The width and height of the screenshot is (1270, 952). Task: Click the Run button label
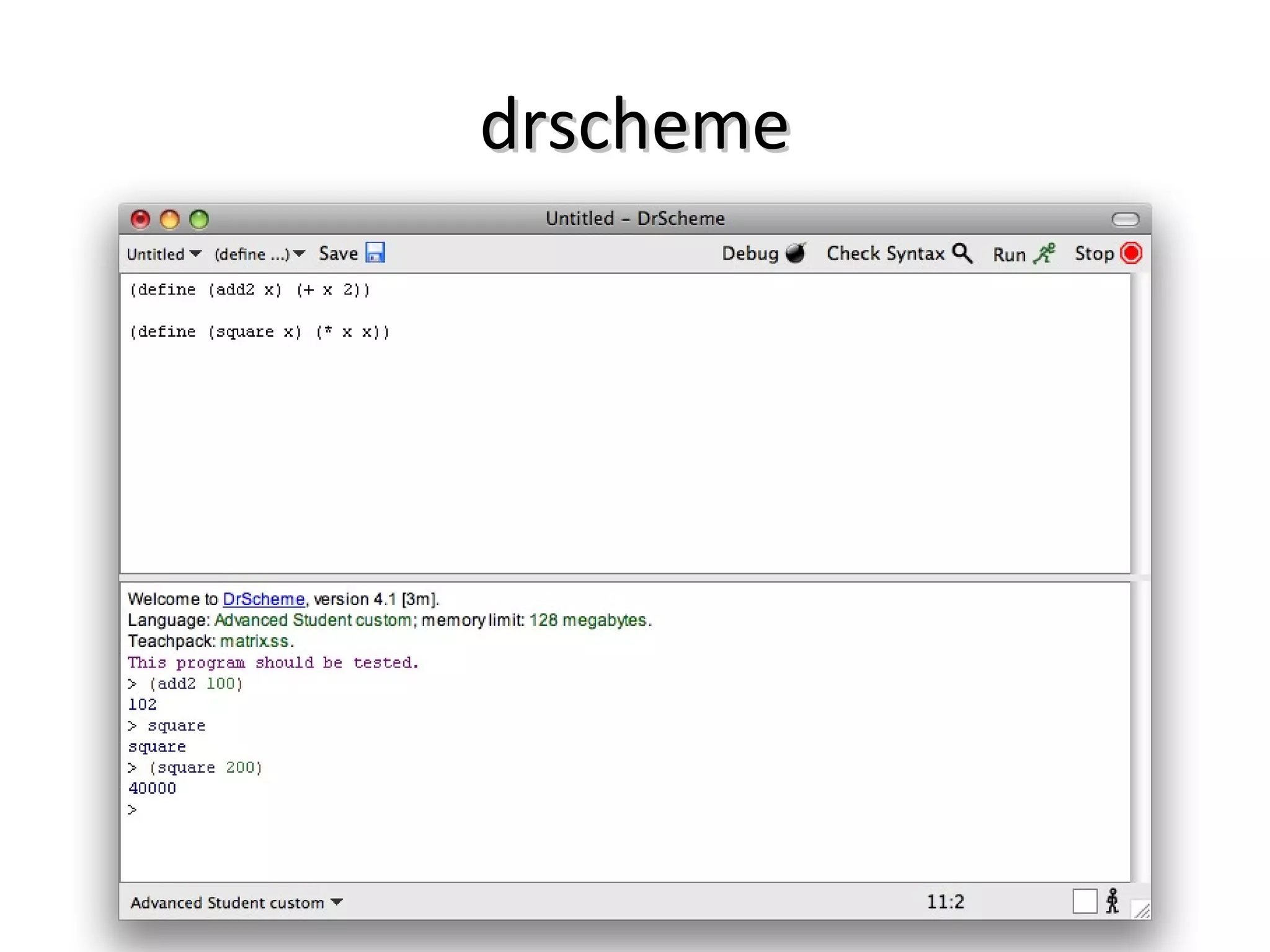pos(1009,255)
